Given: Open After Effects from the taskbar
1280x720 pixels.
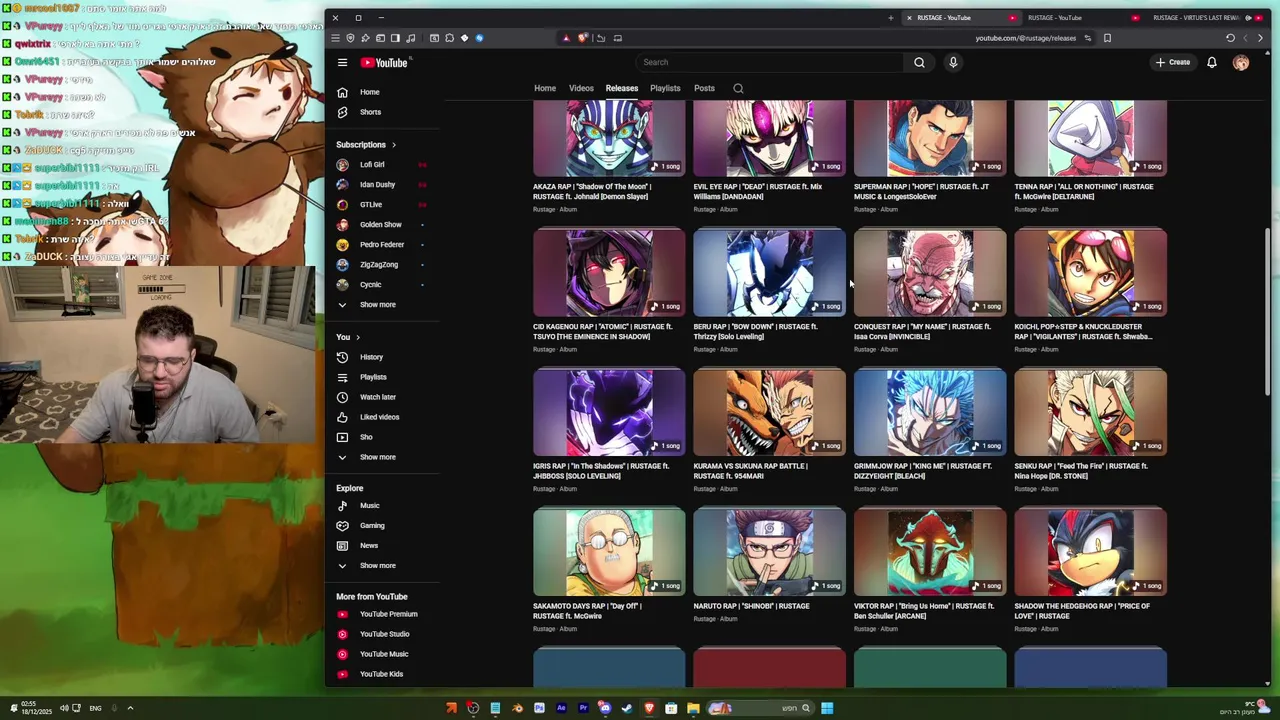Looking at the screenshot, I should click(x=561, y=708).
